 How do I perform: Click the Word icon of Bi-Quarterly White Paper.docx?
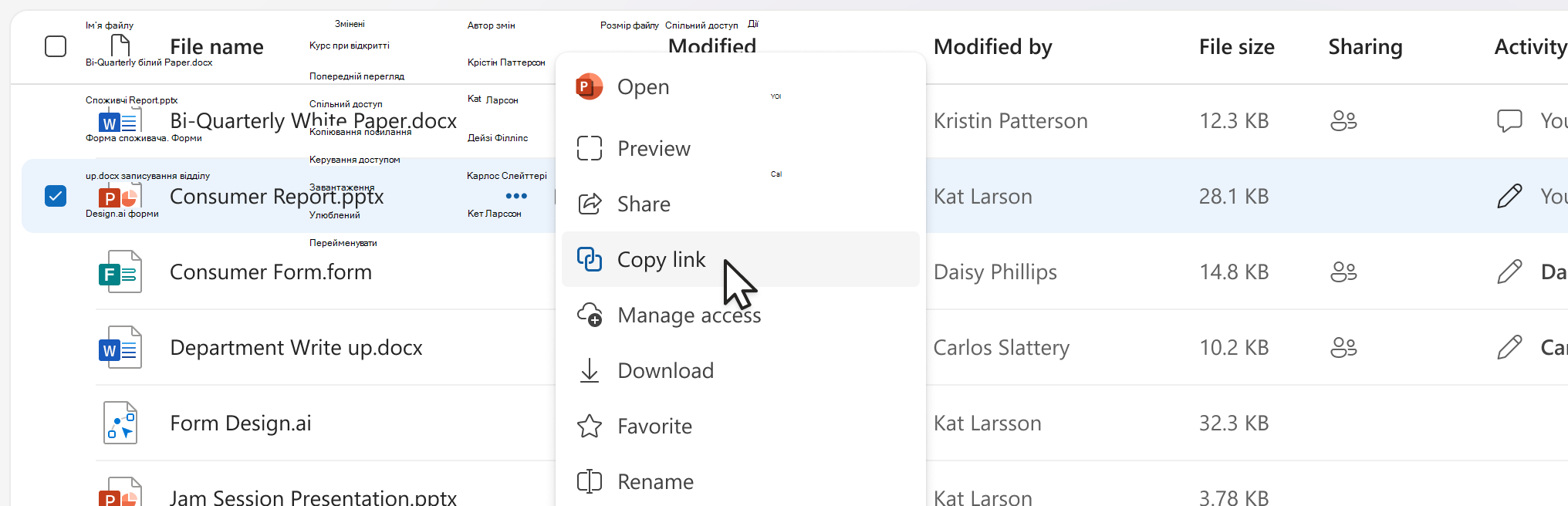[x=120, y=120]
